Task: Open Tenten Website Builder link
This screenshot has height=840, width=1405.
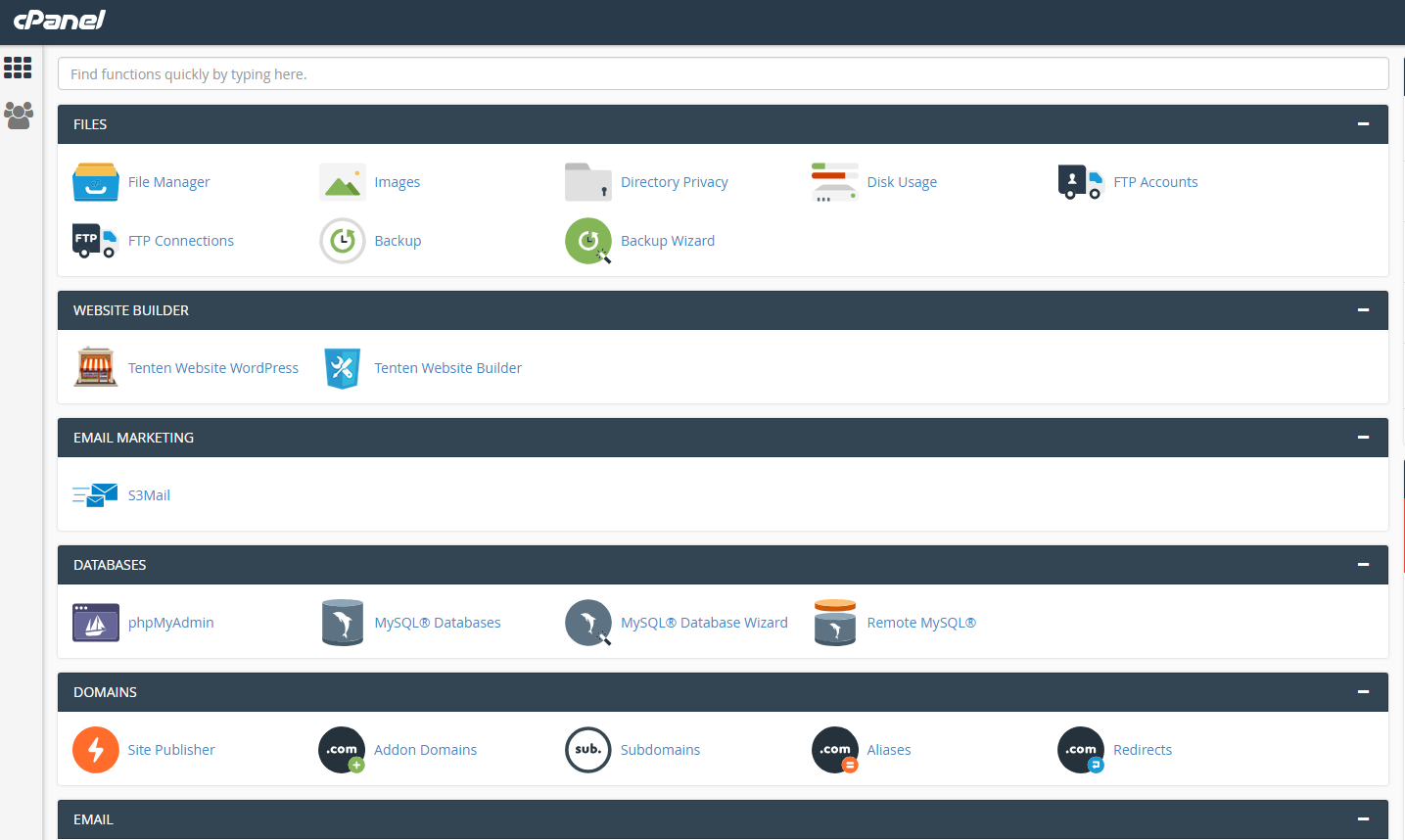Action: coord(448,368)
